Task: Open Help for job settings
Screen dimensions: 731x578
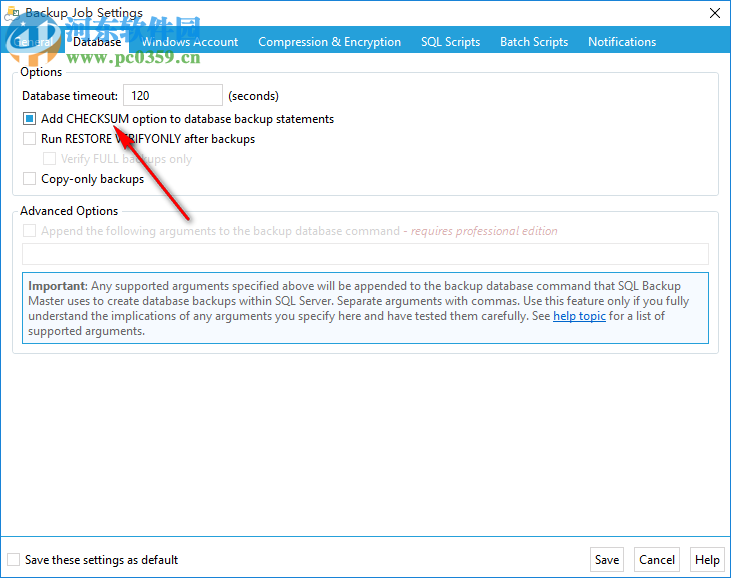Action: click(707, 559)
